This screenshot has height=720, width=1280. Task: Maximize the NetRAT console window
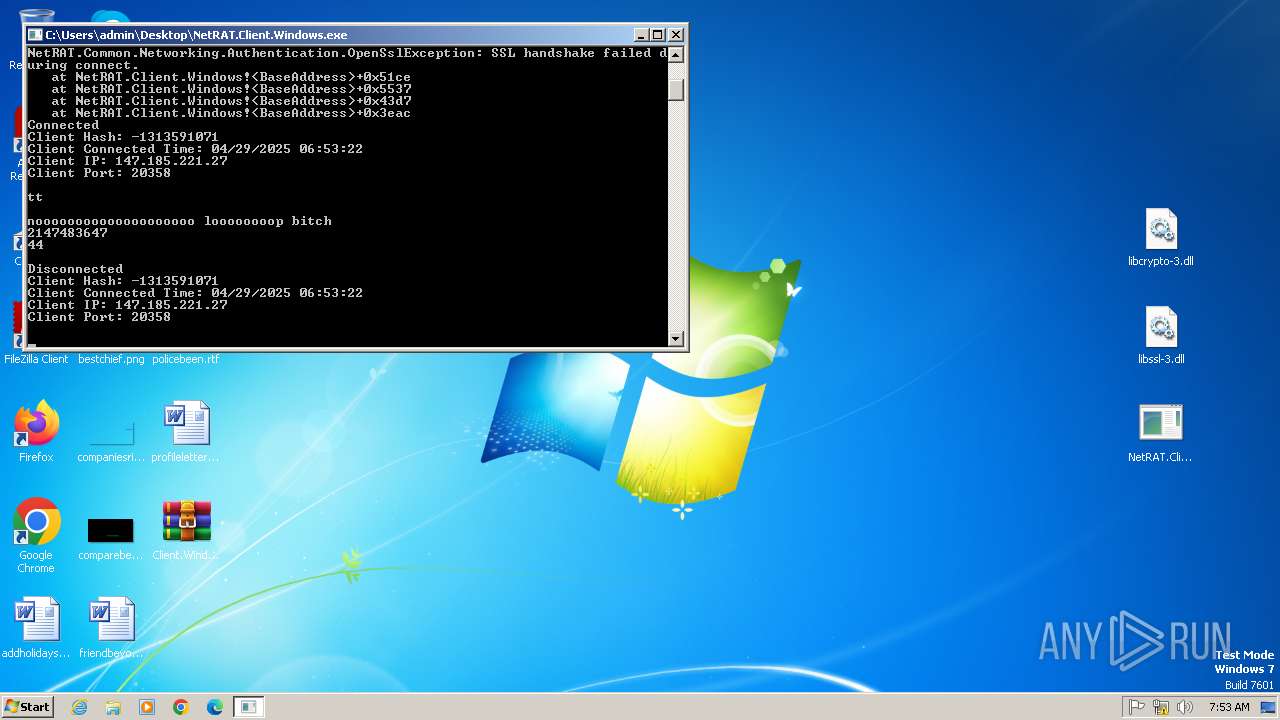[658, 34]
